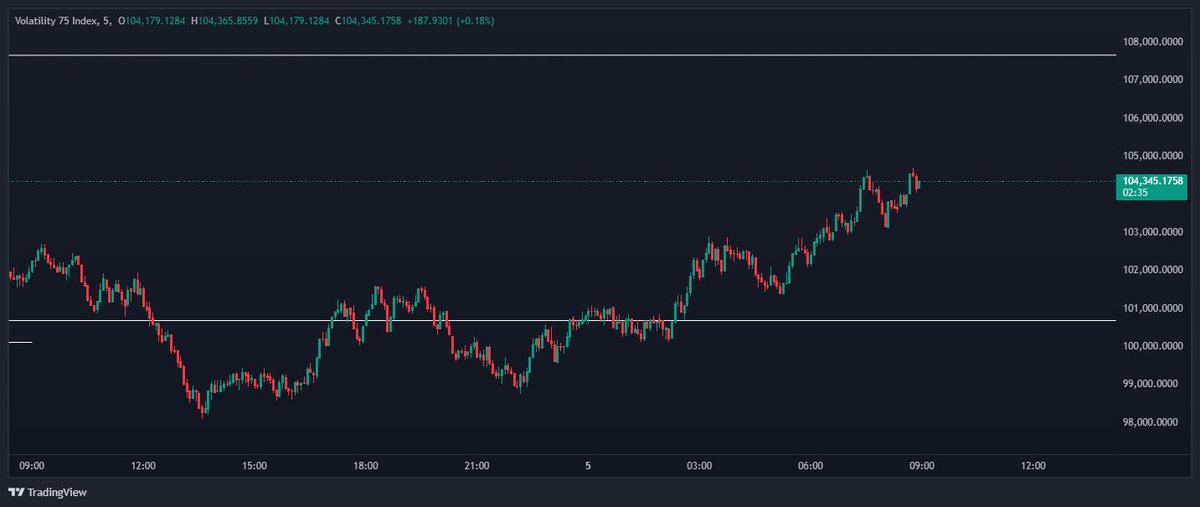Click the high value H104,365.8559

coord(225,20)
